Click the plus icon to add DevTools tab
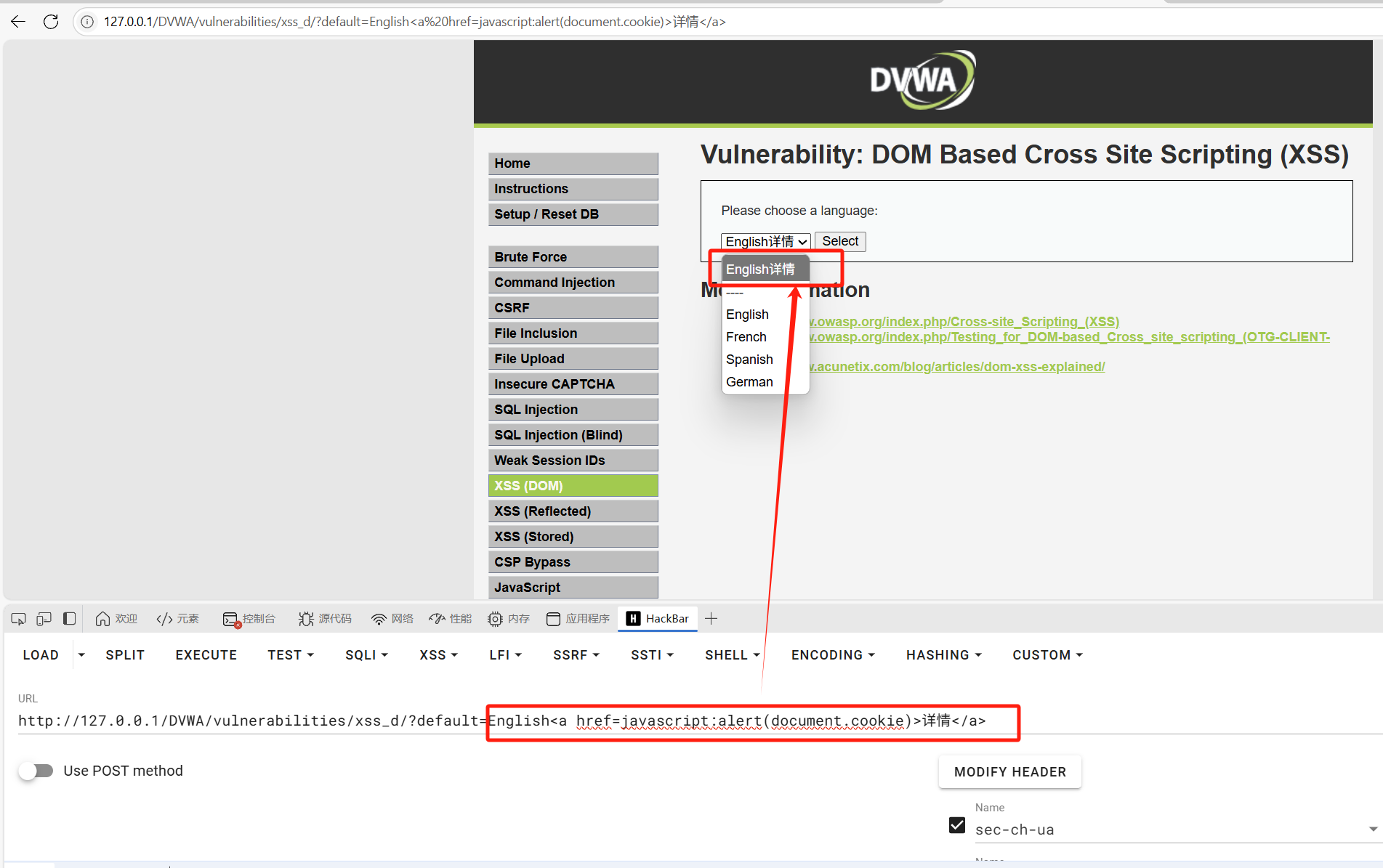The image size is (1383, 868). point(711,619)
